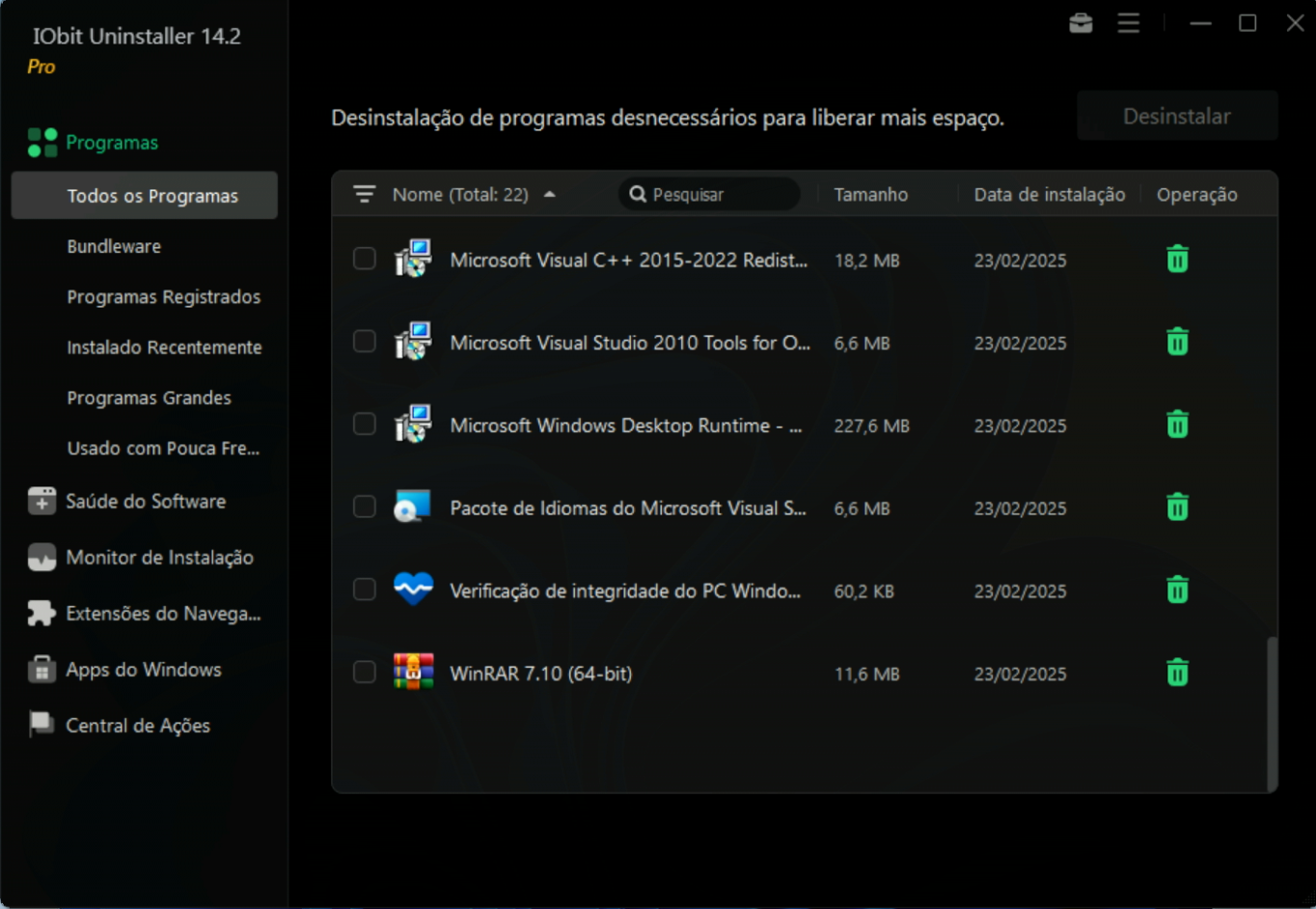Open the Bundleware category
This screenshot has width=1316, height=909.
tap(114, 246)
